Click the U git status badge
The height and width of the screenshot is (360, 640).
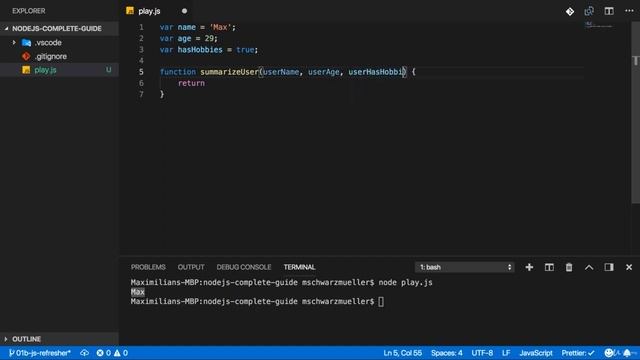pyautogui.click(x=109, y=70)
